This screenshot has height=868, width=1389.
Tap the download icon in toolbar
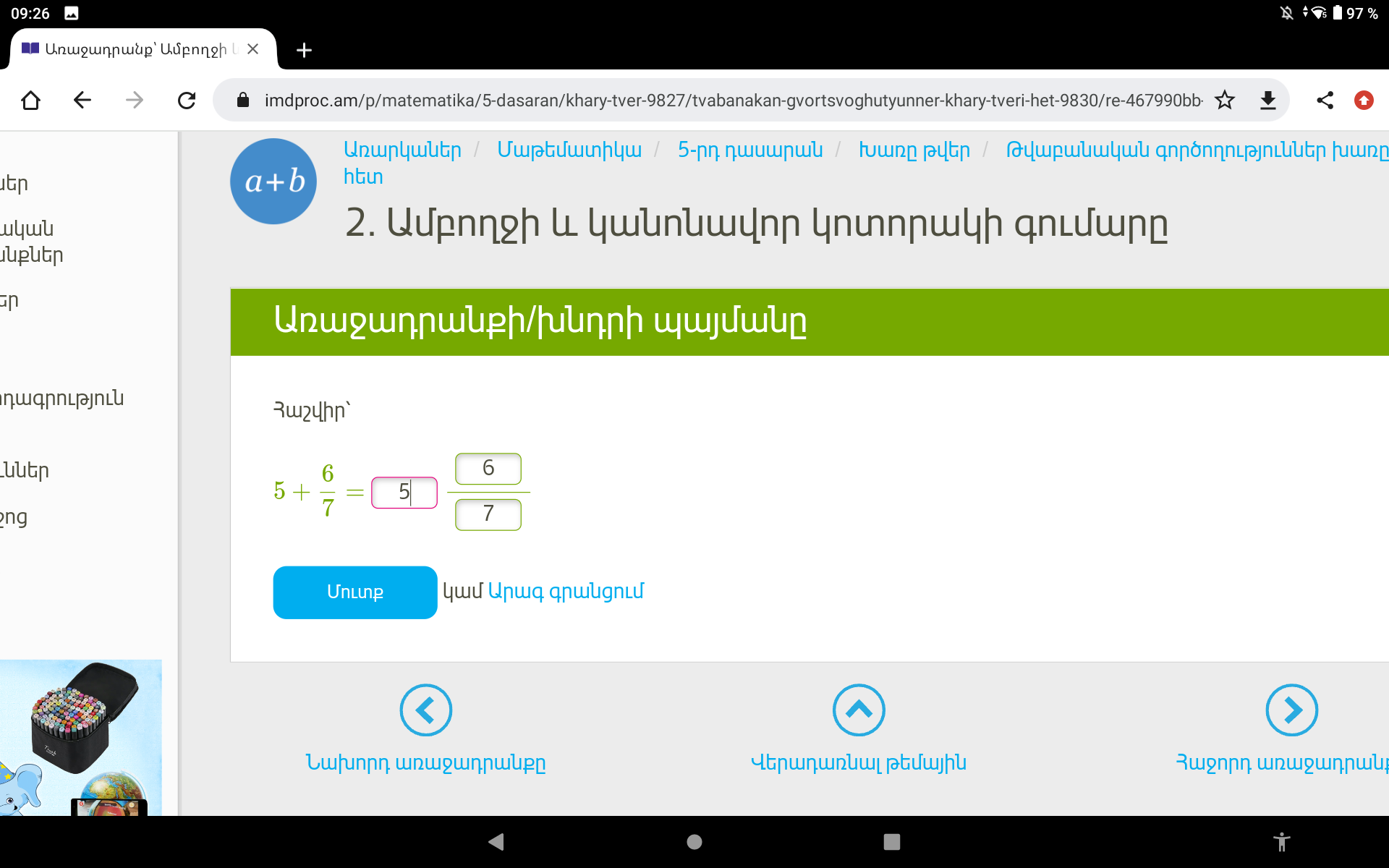(x=1267, y=100)
